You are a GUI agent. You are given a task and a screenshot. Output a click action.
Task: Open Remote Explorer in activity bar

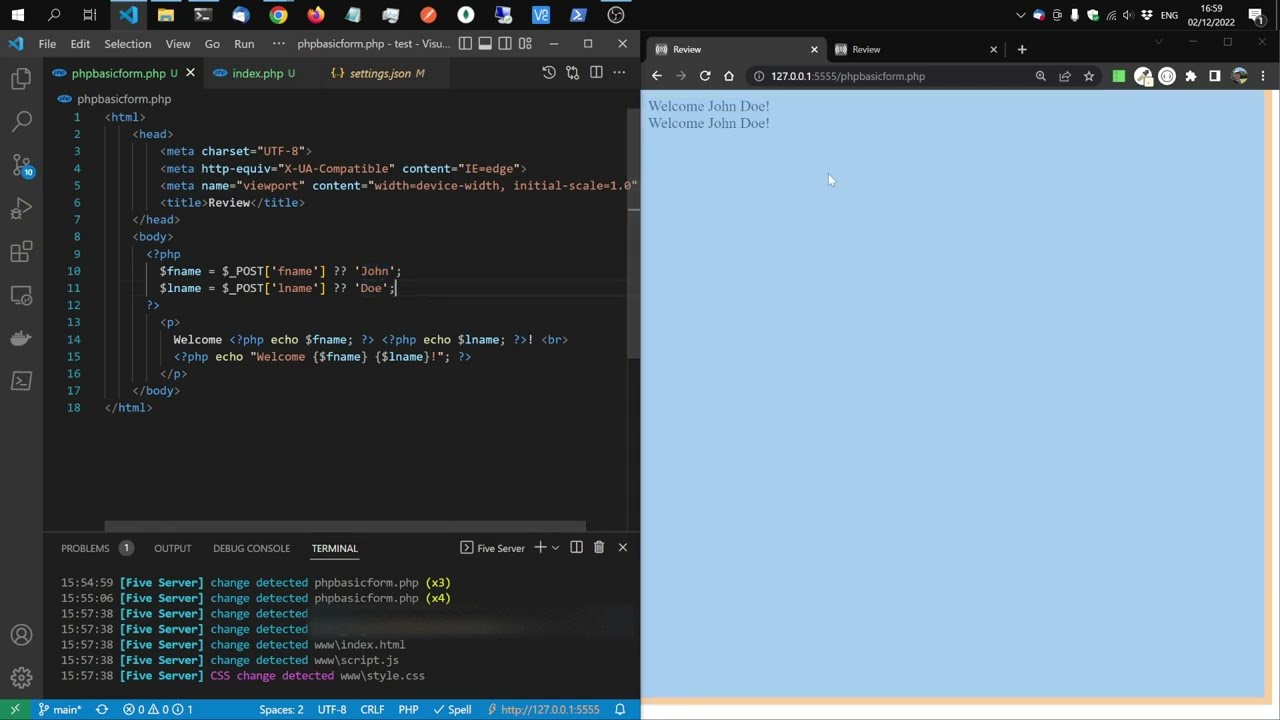(x=21, y=295)
